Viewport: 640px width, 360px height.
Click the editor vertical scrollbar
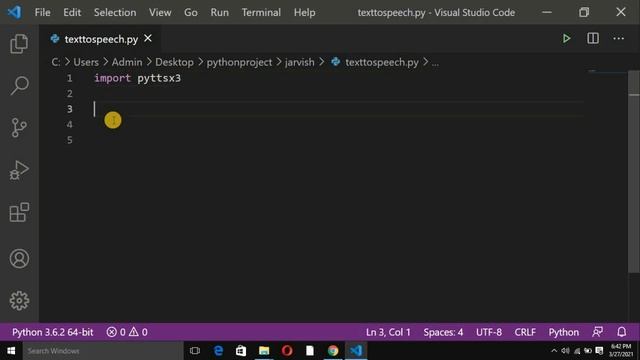633,171
